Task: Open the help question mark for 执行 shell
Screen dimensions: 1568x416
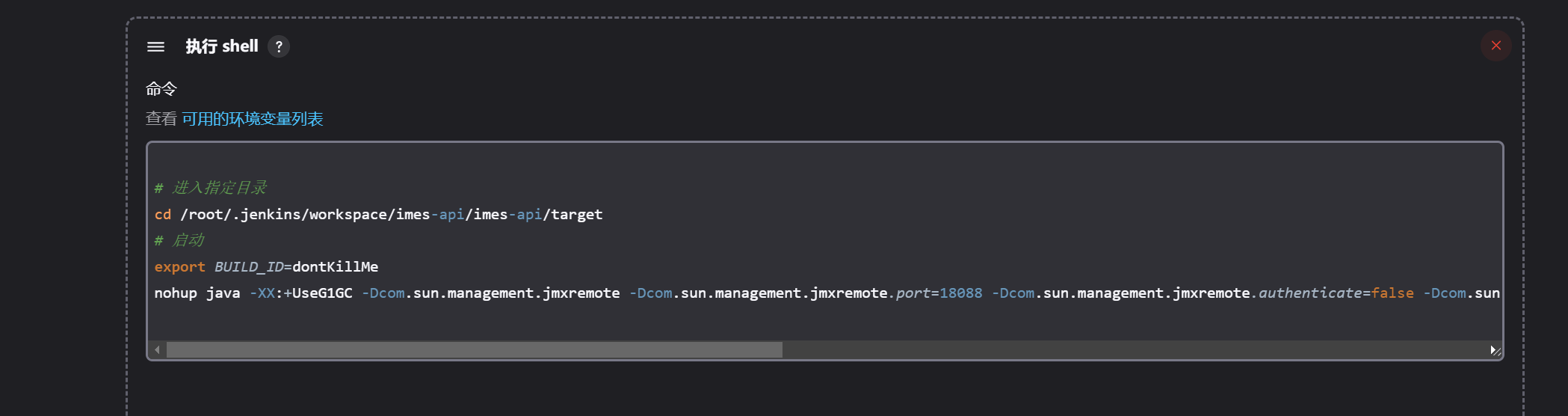Action: (x=279, y=46)
